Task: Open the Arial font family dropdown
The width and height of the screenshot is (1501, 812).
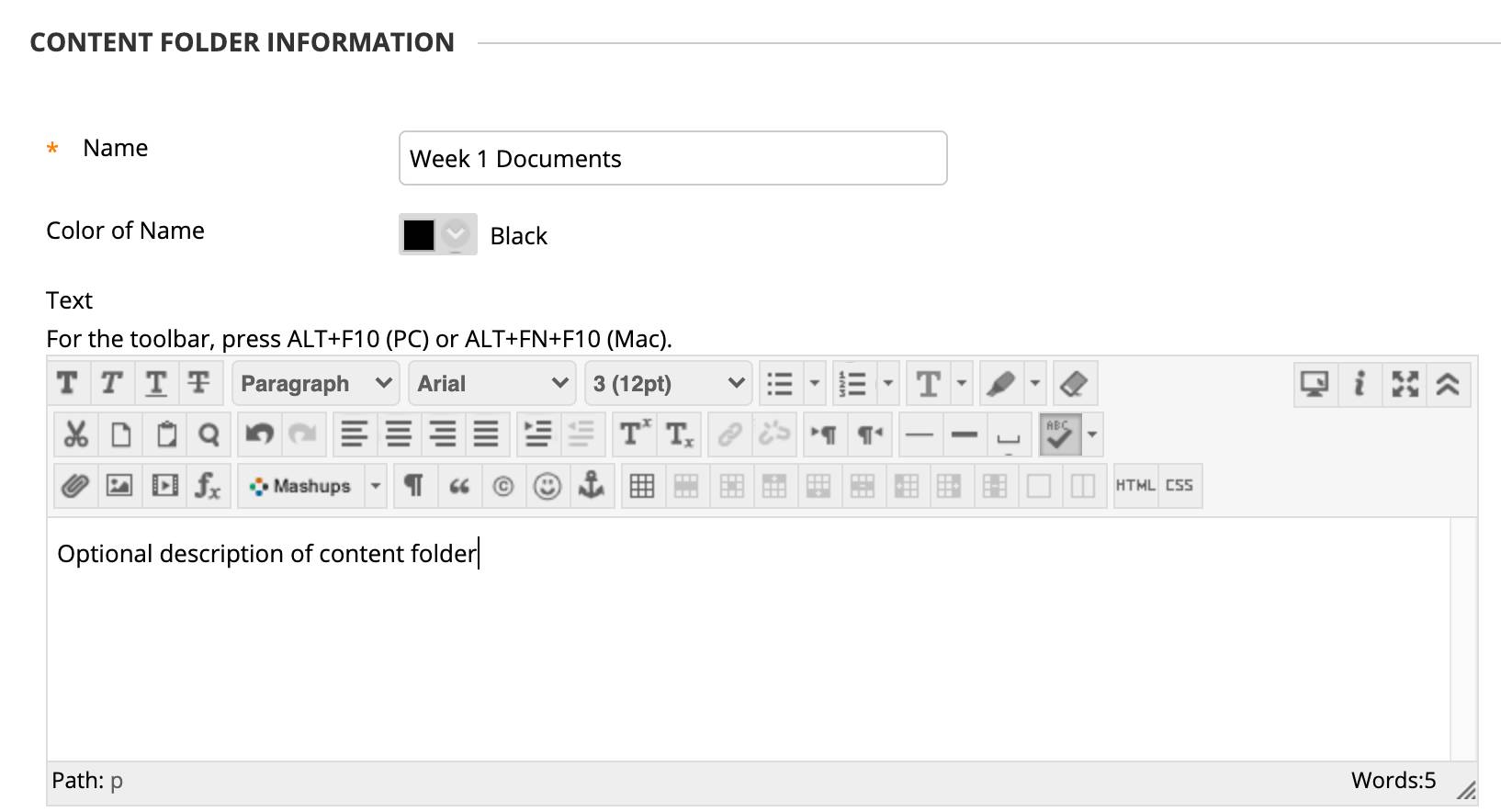Action: pos(491,383)
